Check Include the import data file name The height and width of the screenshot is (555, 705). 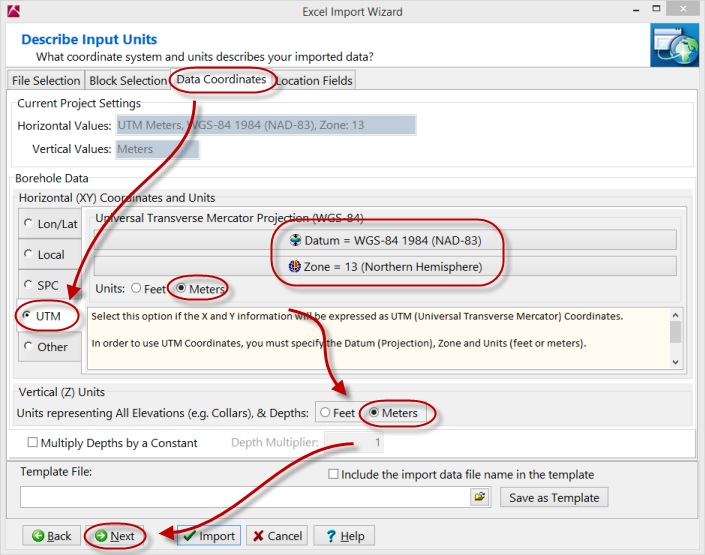[x=334, y=474]
